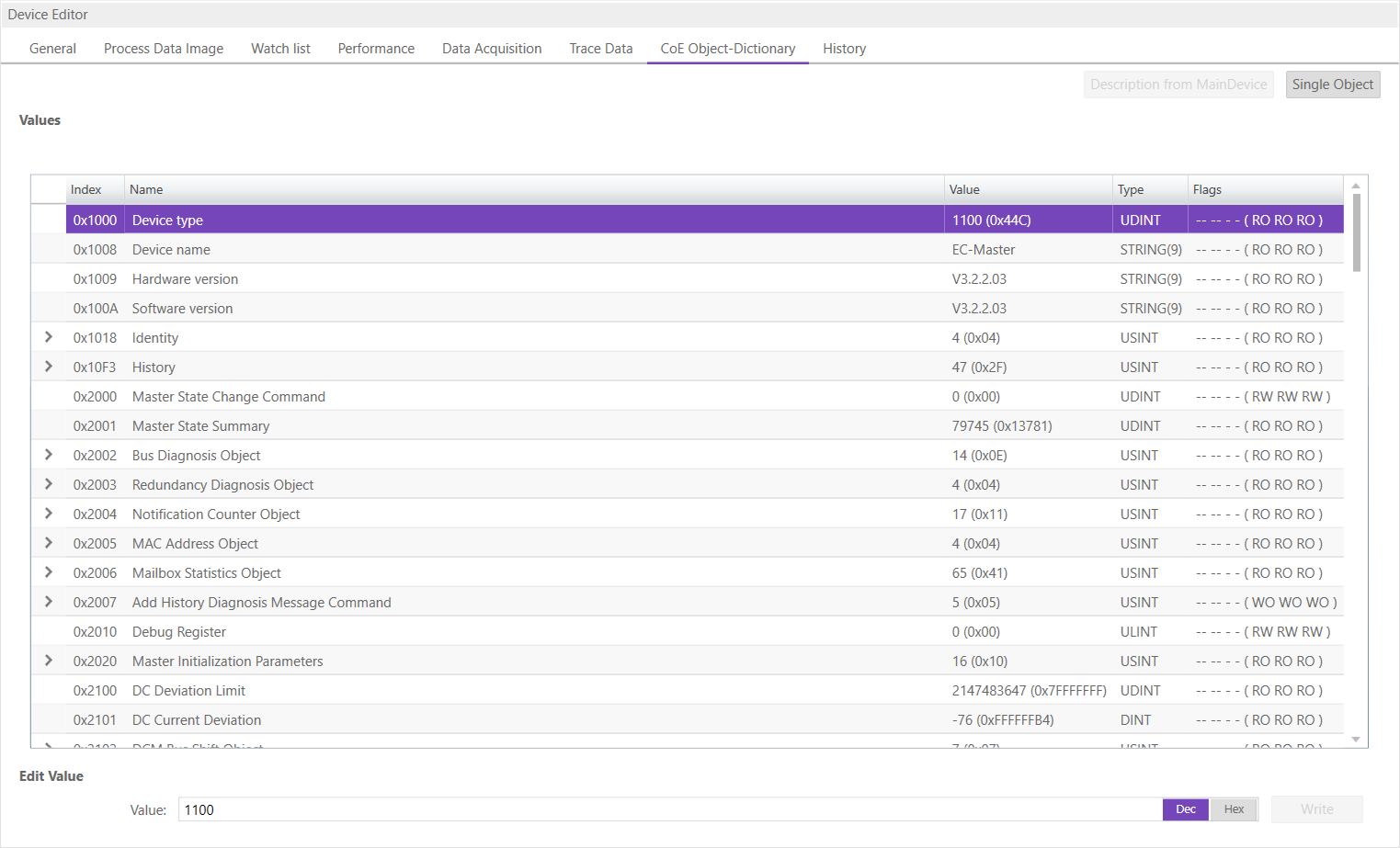The width and height of the screenshot is (1400, 848).
Task: Expand the MAC Address Object entry
Action: tap(49, 543)
